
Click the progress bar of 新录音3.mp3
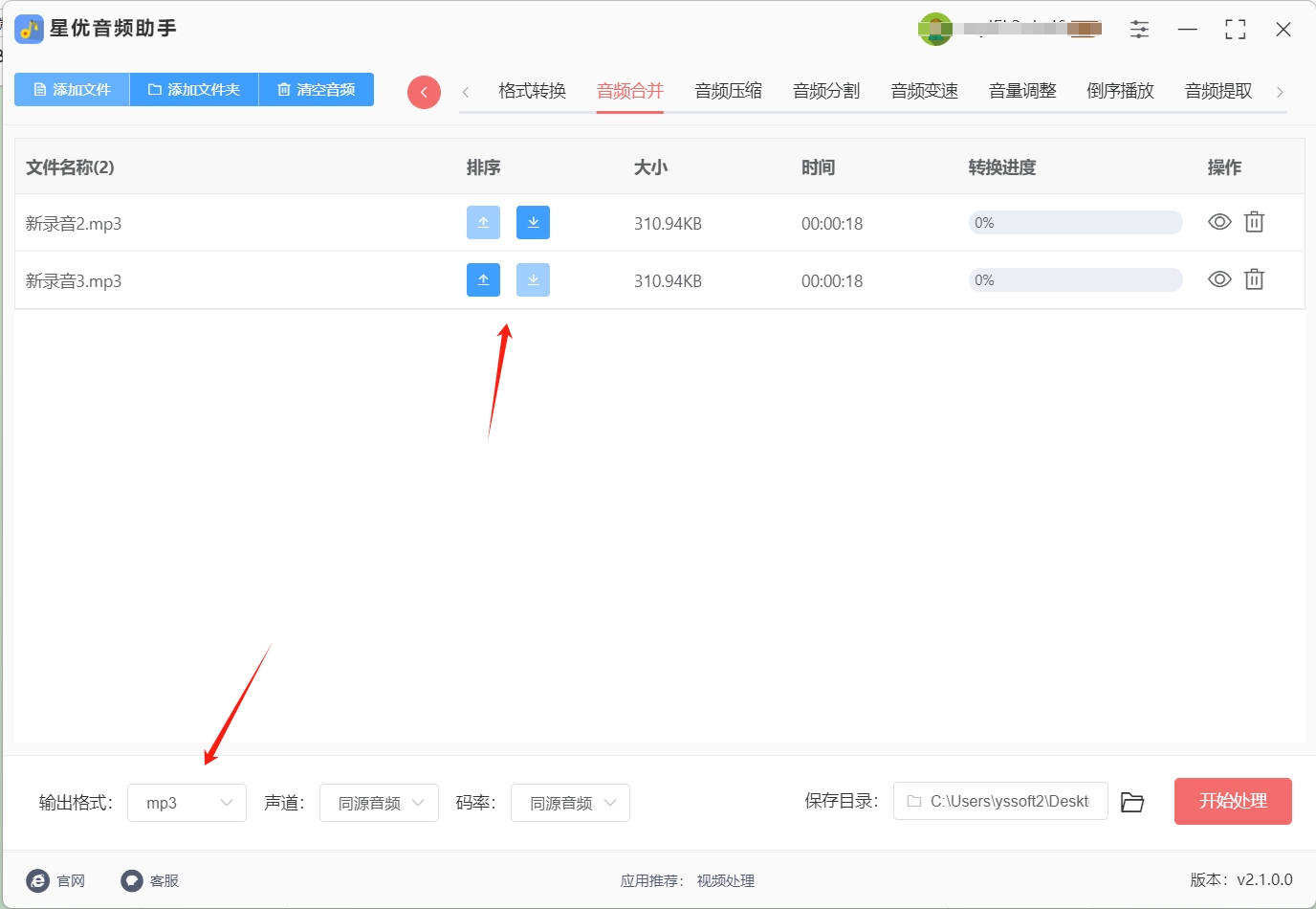(1075, 280)
